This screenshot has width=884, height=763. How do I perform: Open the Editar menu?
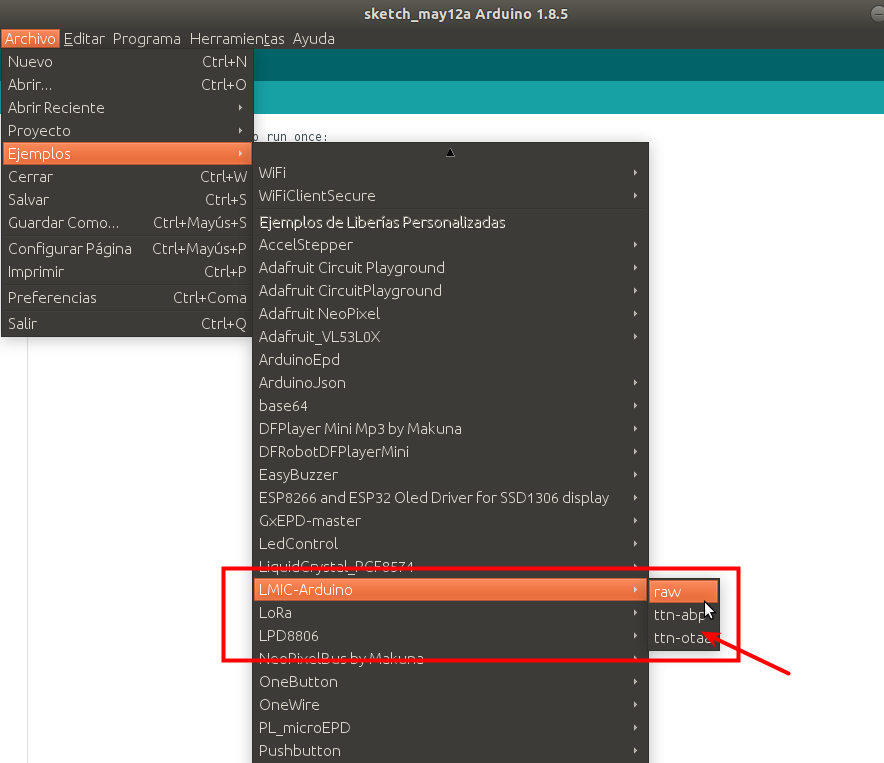click(x=84, y=38)
